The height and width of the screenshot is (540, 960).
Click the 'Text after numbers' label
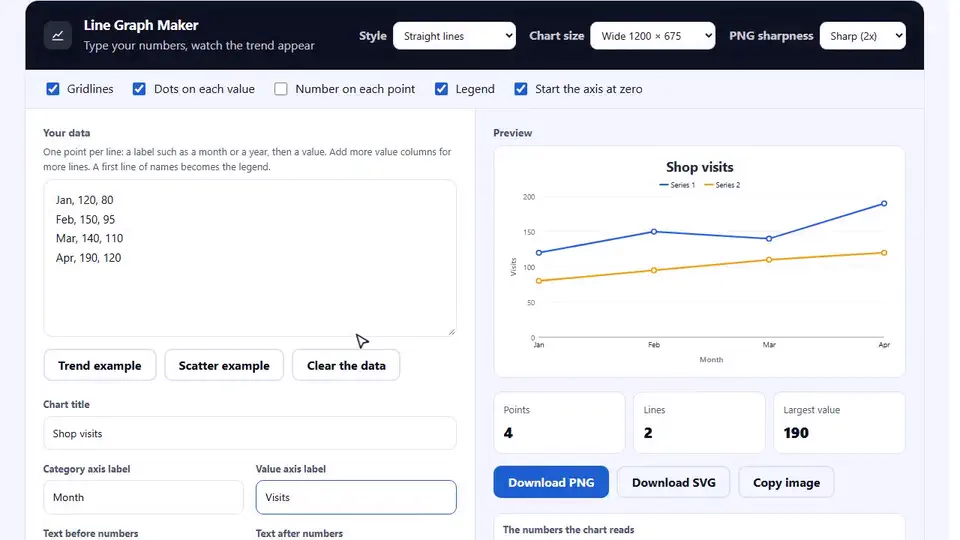click(x=299, y=533)
